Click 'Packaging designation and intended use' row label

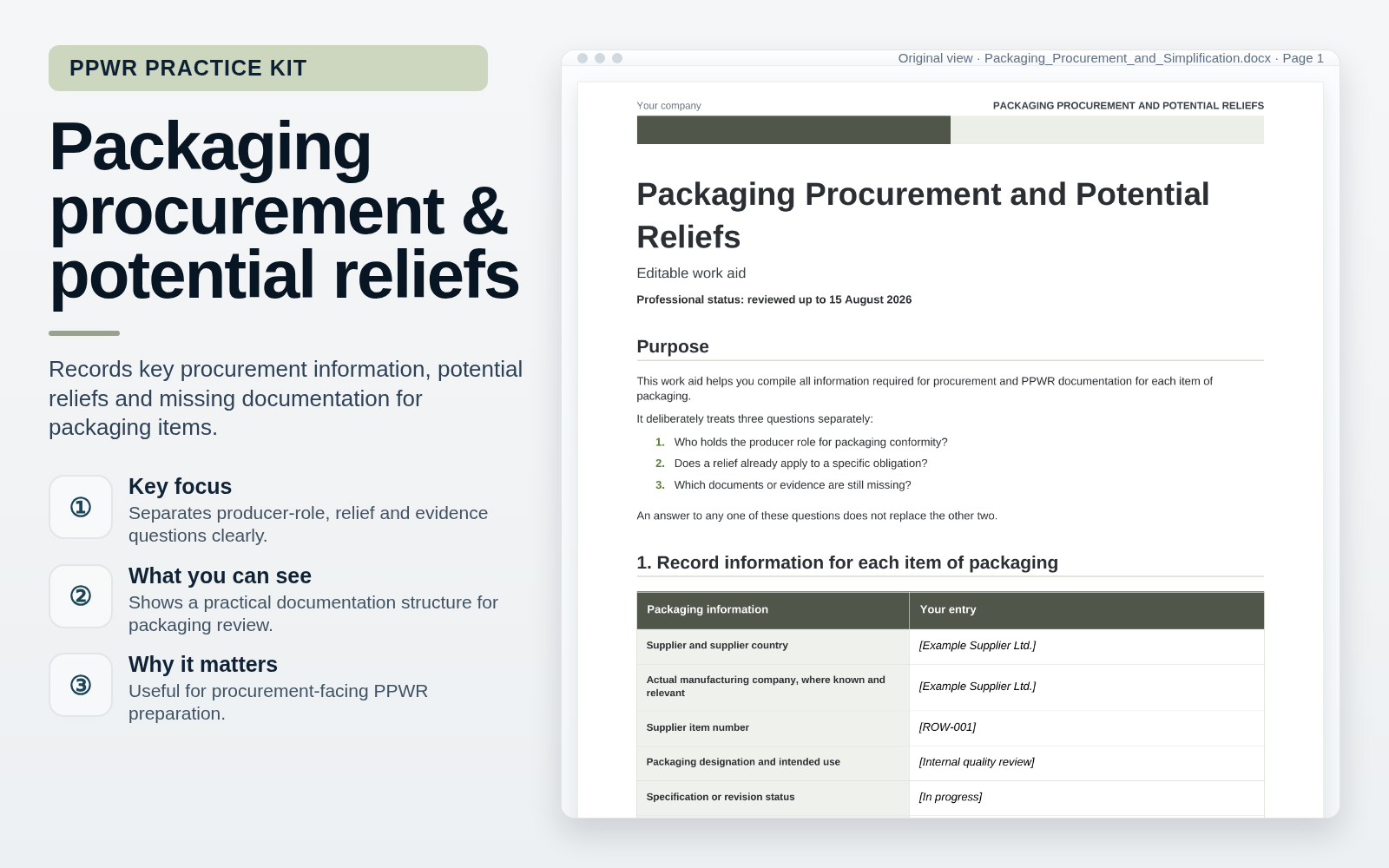743,762
